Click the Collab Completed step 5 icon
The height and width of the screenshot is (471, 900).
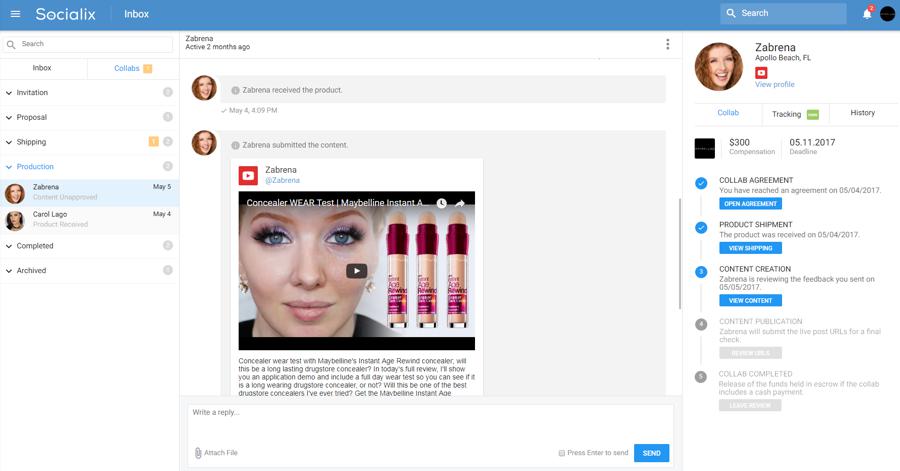pos(701,377)
